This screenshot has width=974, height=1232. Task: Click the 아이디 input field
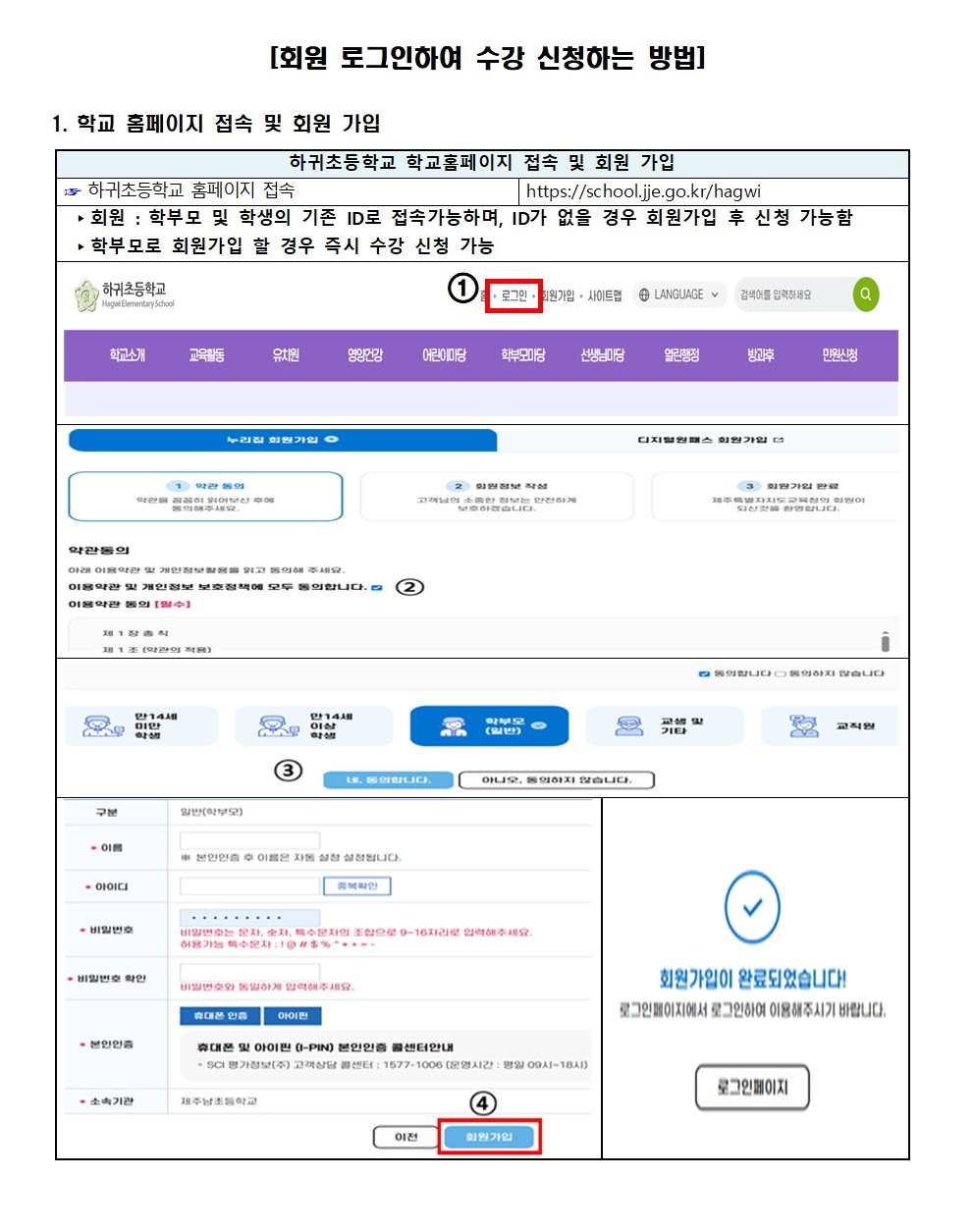pyautogui.click(x=250, y=886)
